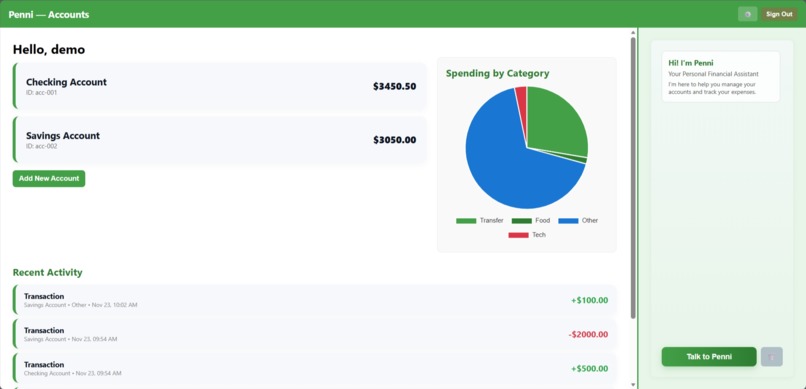Open the Savings Account card
This screenshot has height=389, width=806.
(x=219, y=140)
